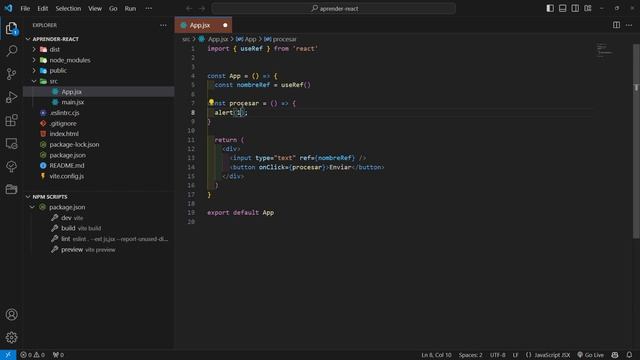Open the overflow menu ellipsis in menu bar
Viewport: 640px width, 360px height.
(149, 8)
